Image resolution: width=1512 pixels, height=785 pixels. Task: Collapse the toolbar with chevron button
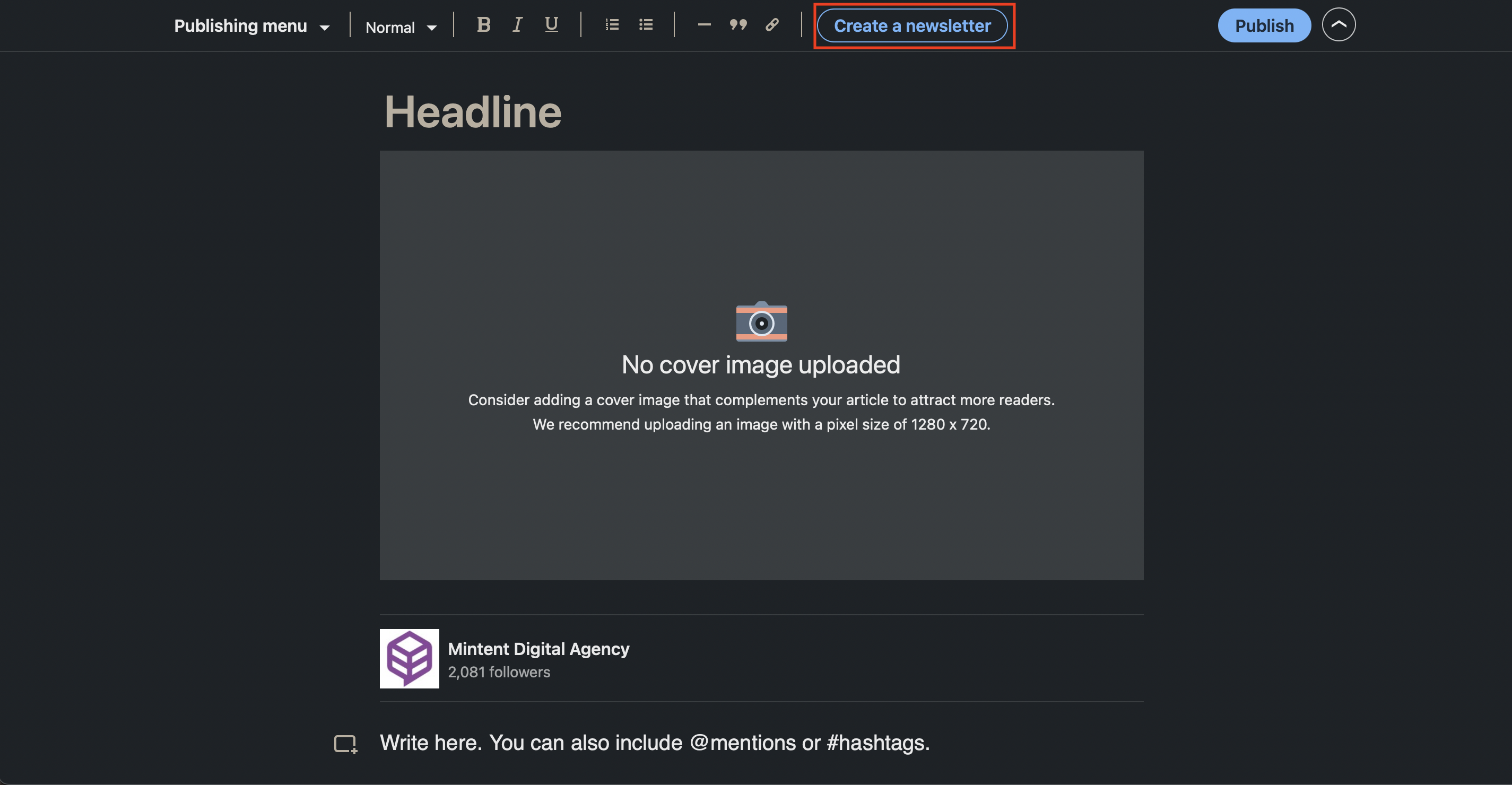(x=1339, y=24)
